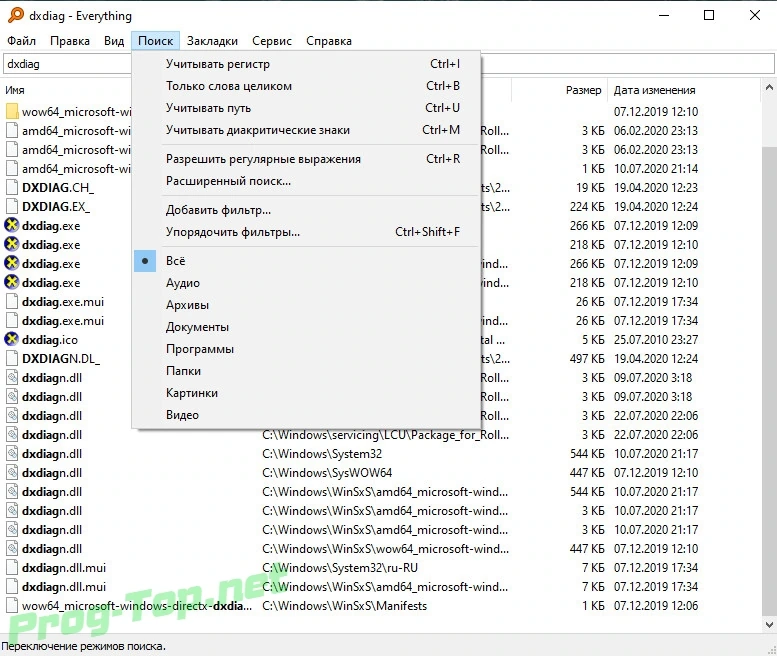777x656 pixels.
Task: Click the dxdiag.ico DirectX icon
Action: pos(12,339)
